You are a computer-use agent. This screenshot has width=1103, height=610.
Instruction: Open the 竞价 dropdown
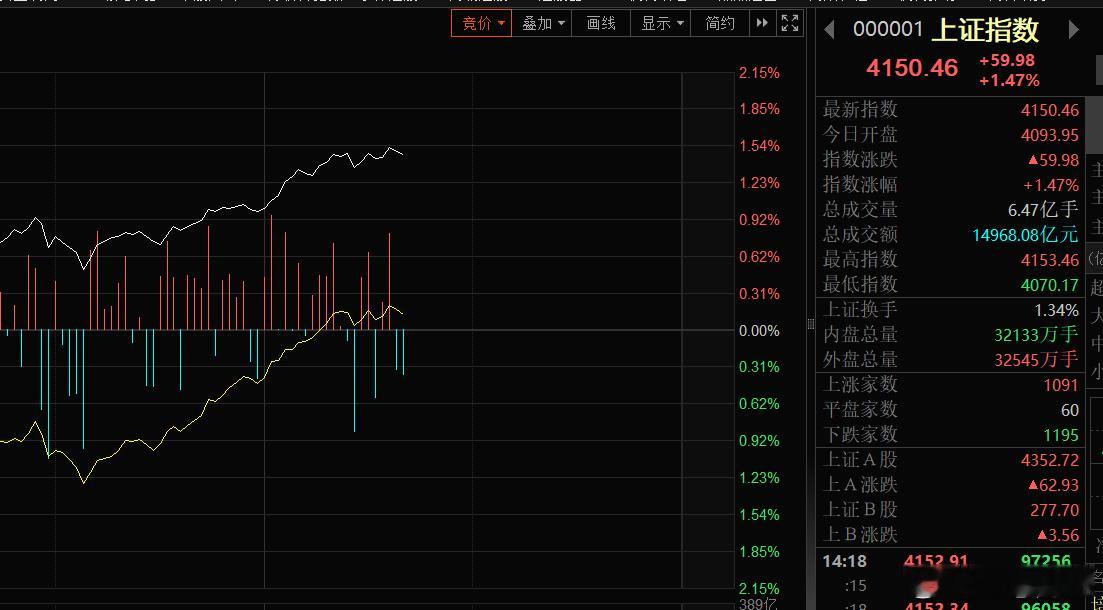point(481,23)
